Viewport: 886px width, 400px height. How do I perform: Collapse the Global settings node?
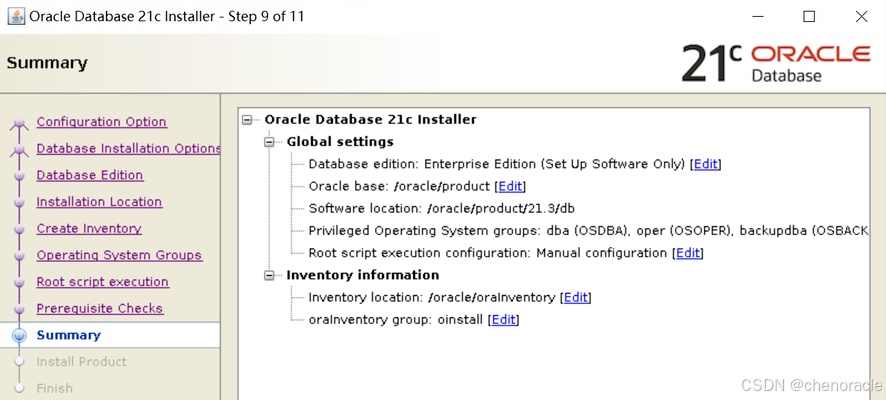[269, 142]
